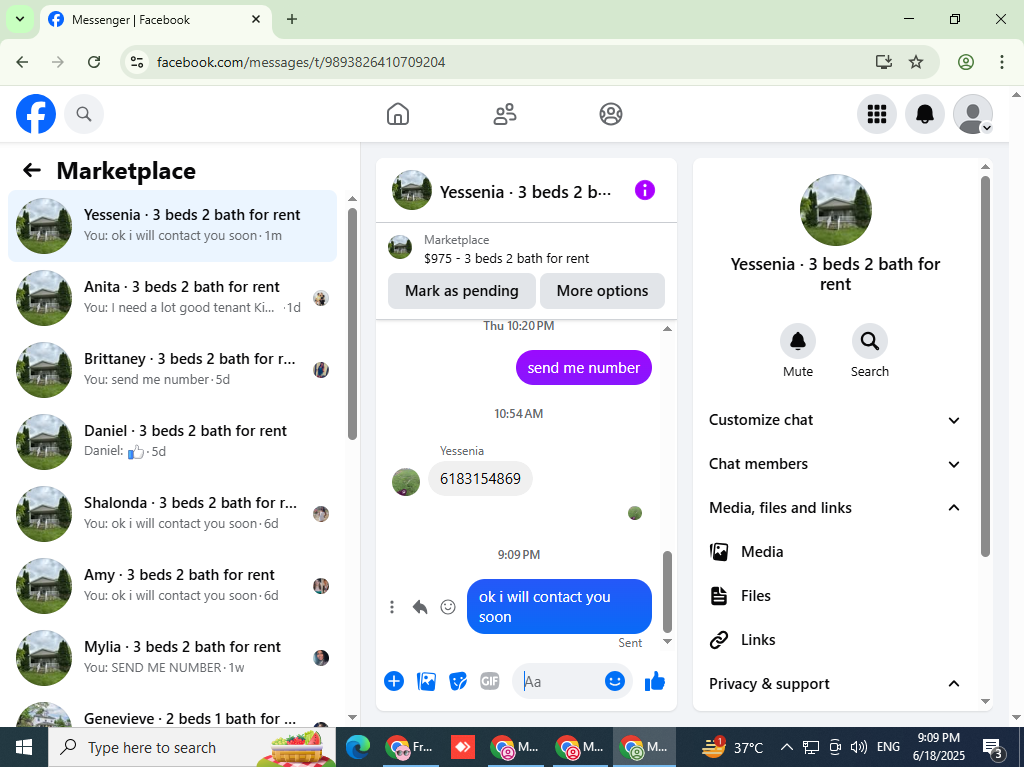
Task: Open the notifications bell in header
Action: point(925,114)
